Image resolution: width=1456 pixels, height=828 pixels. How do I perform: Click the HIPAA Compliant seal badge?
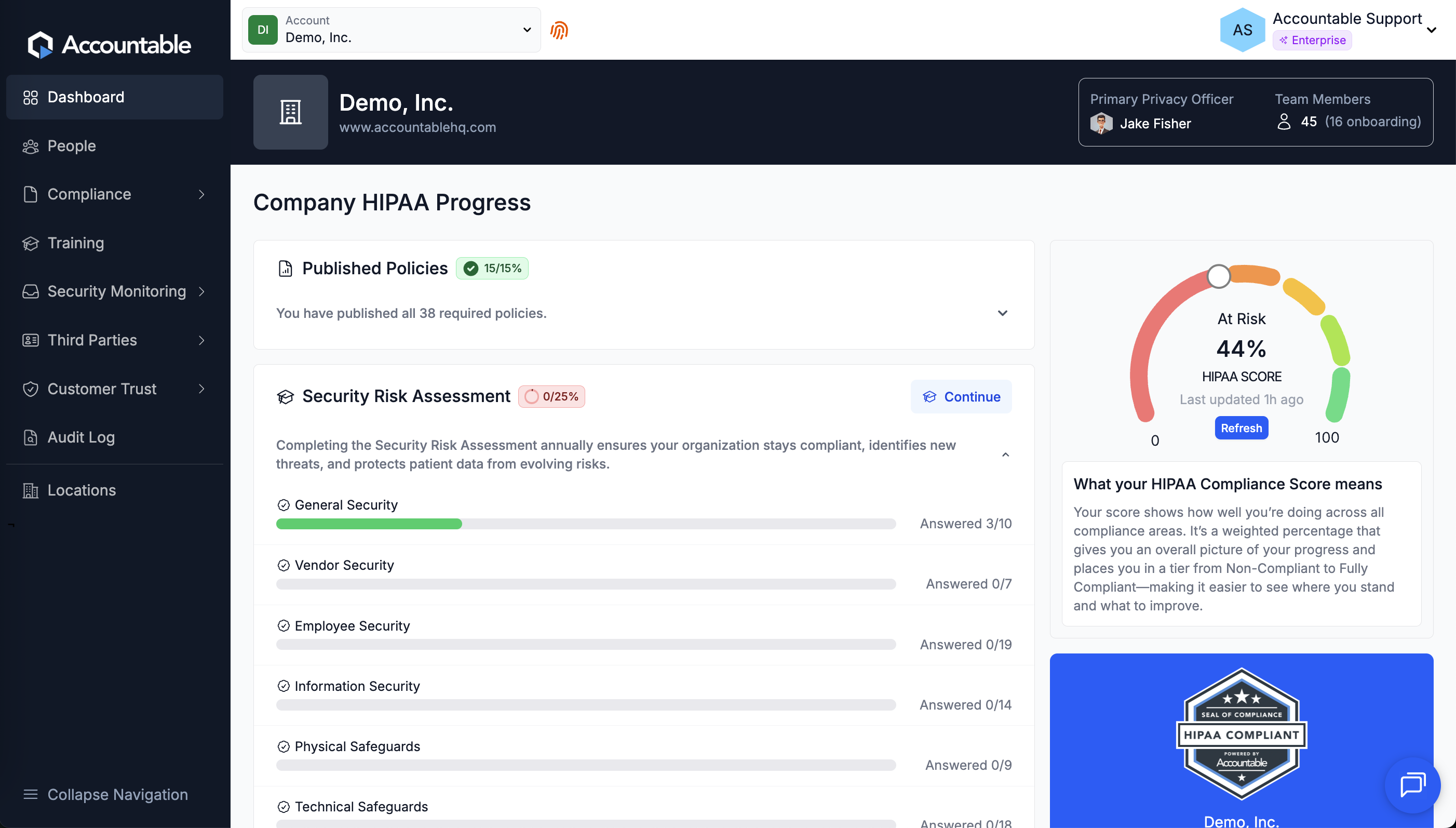click(x=1241, y=733)
